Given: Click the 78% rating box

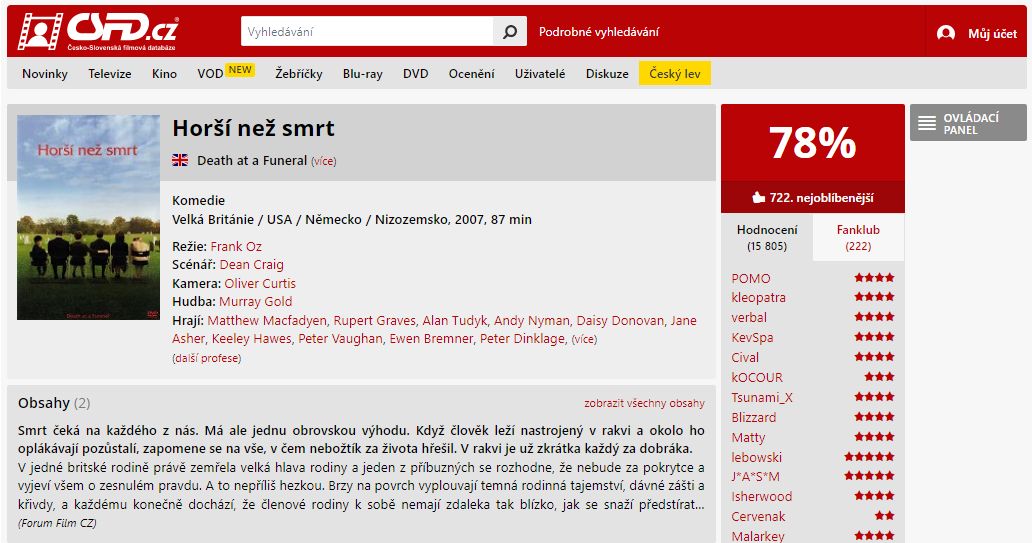Looking at the screenshot, I should click(813, 143).
